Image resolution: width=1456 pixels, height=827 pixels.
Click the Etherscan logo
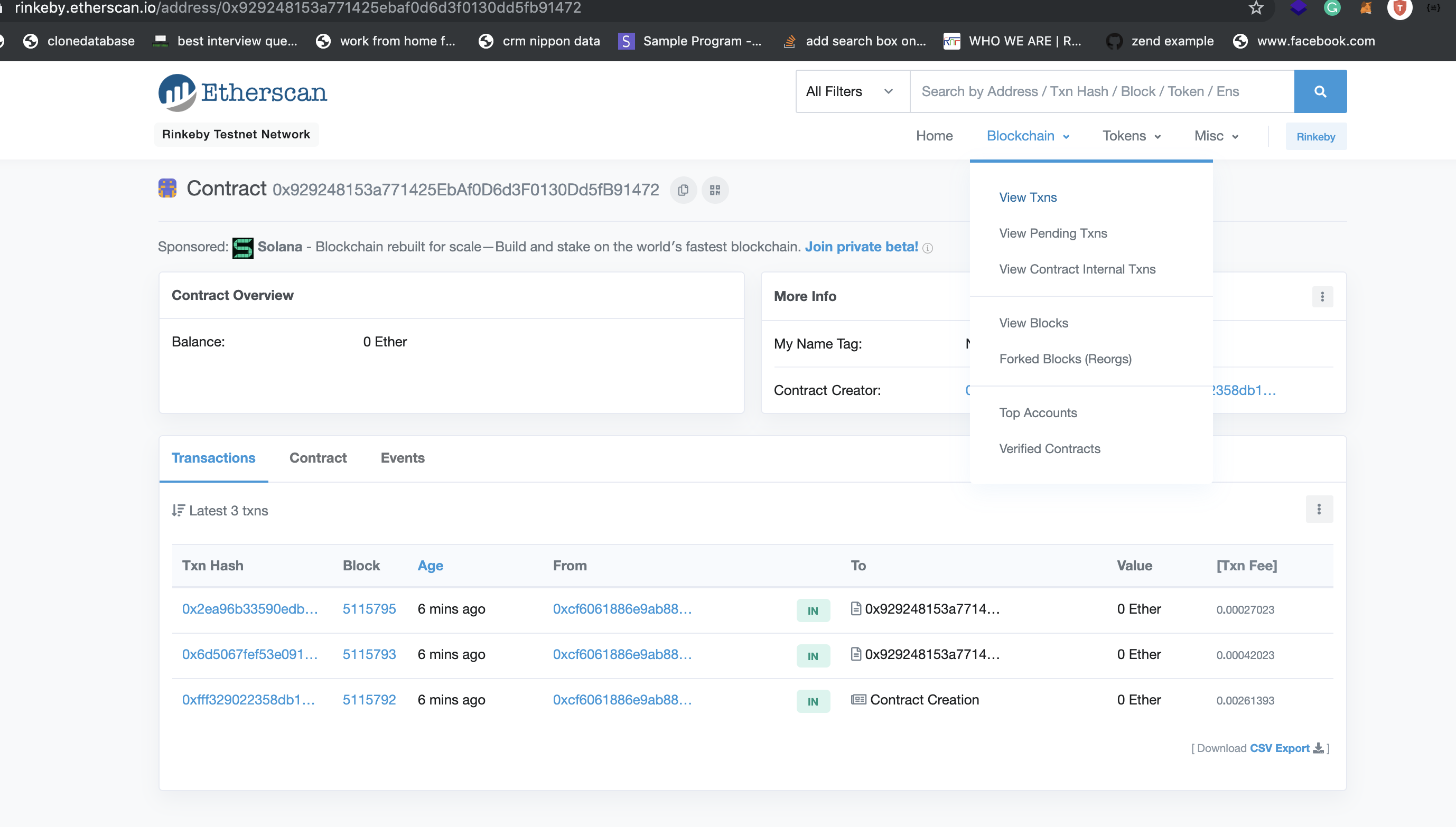point(243,92)
